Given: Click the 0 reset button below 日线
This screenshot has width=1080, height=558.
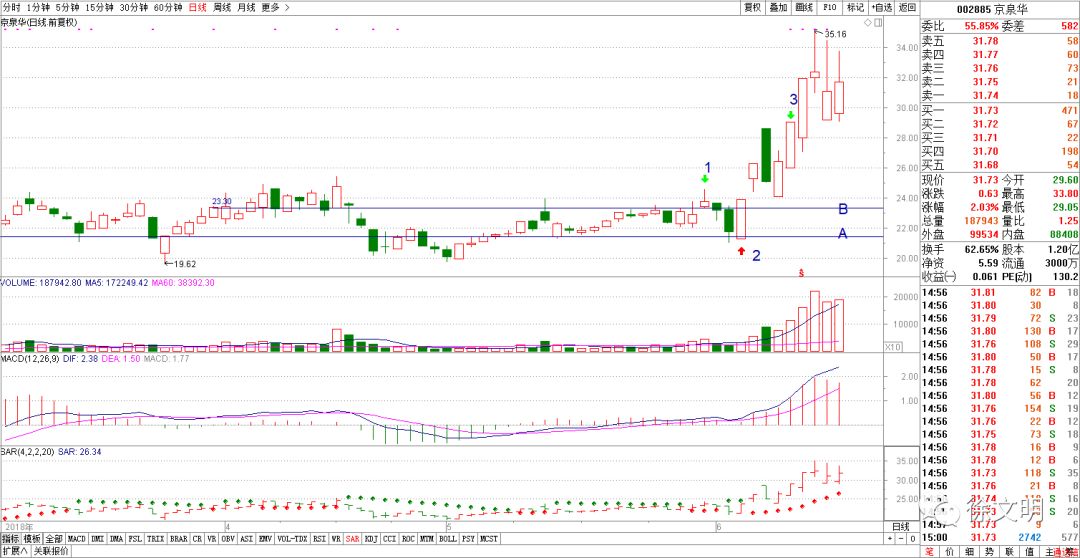Looking at the screenshot, I should (912, 538).
